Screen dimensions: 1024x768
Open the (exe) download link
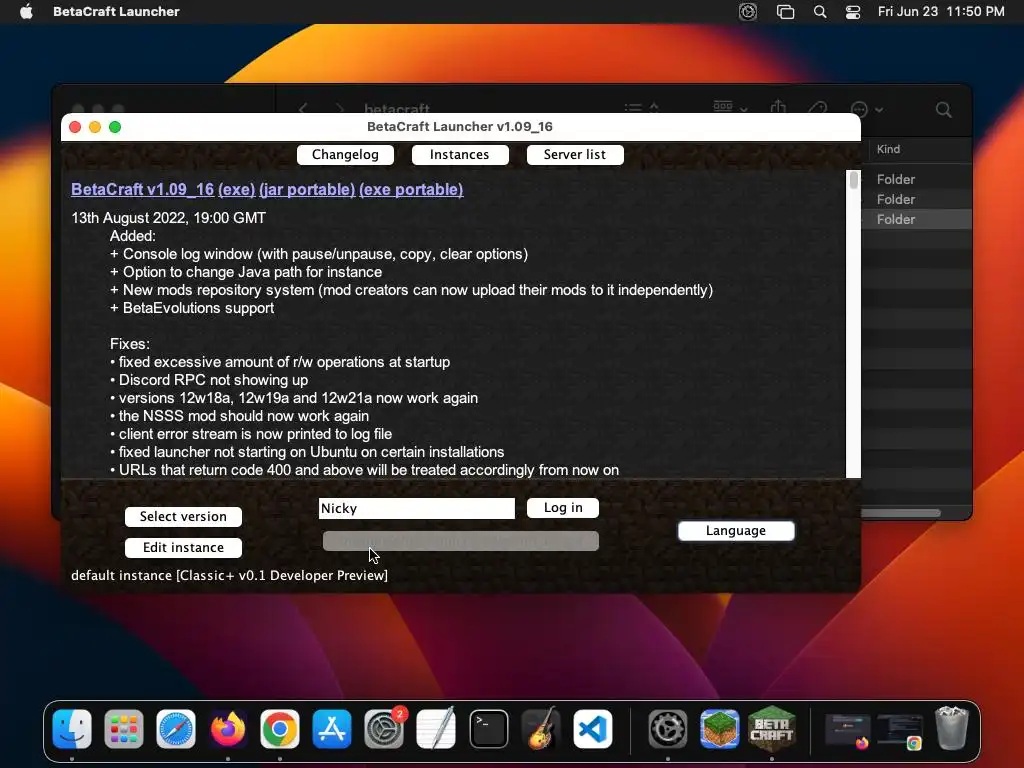point(236,189)
